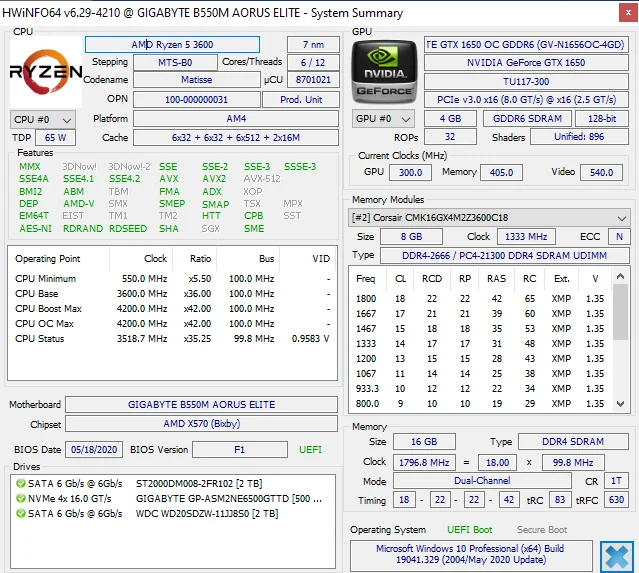Click the 128-bit bus width value
Viewport: 639px width, 573px height.
[x=602, y=119]
